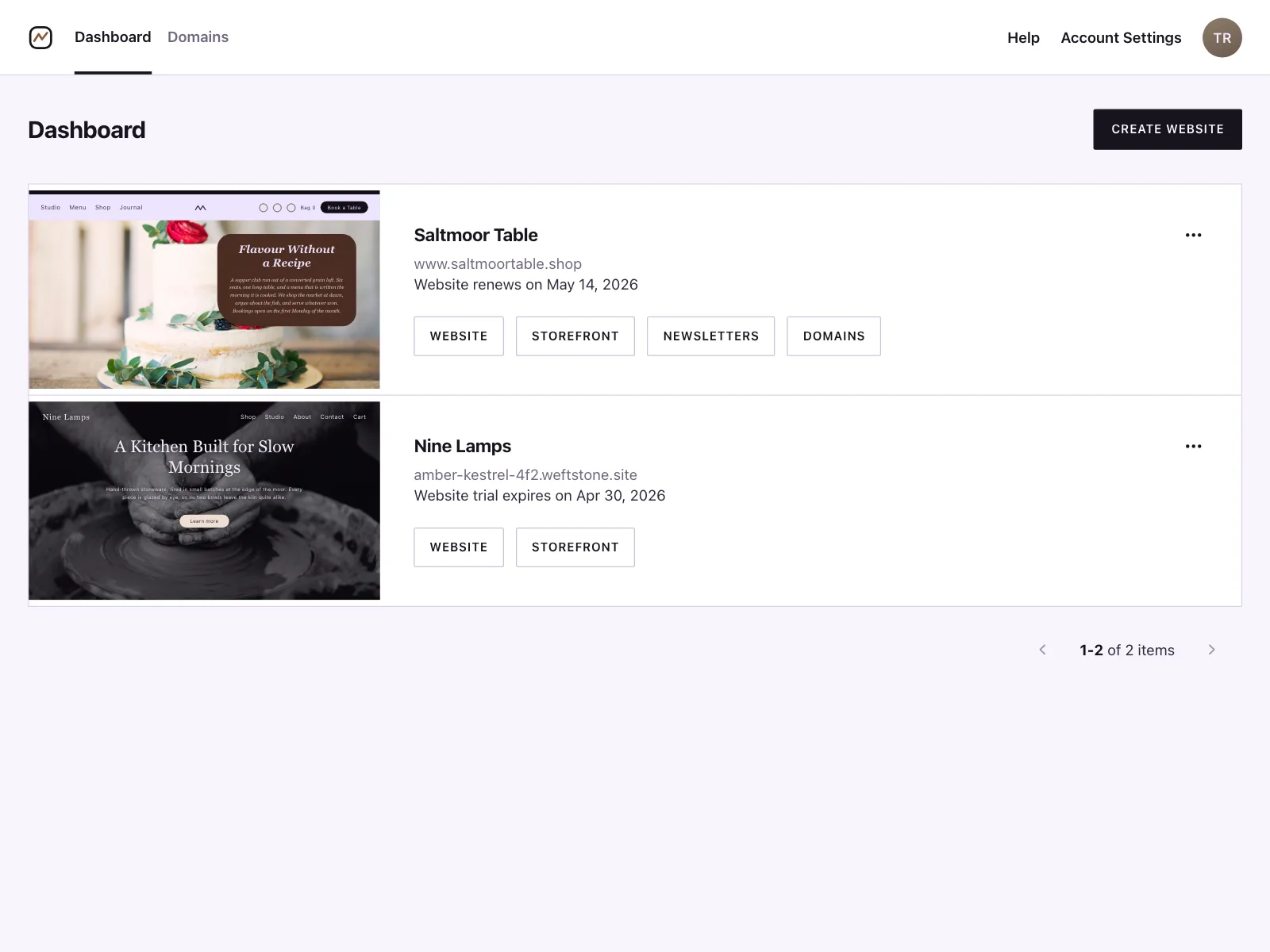Open the Saltmoor Table site thumbnail
This screenshot has width=1270, height=952.
[x=204, y=290]
